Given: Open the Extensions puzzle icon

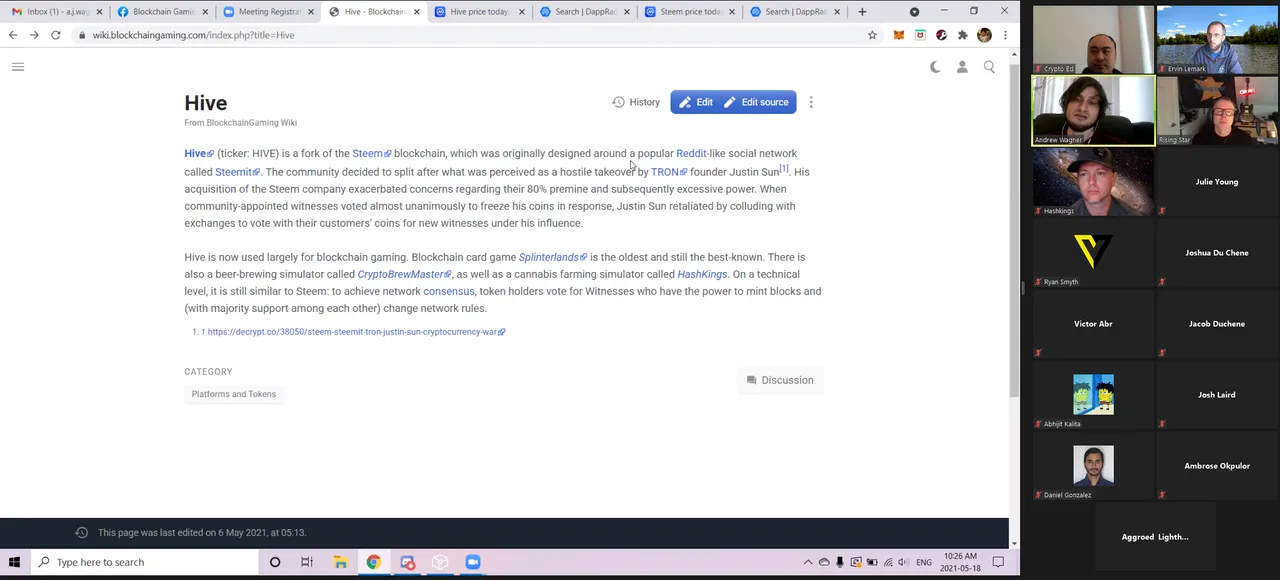Looking at the screenshot, I should (962, 35).
